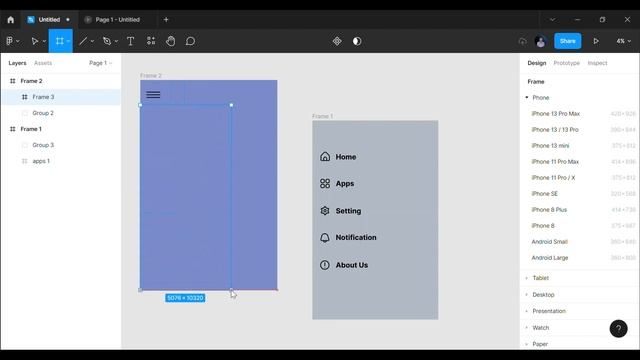This screenshot has height=360, width=640.
Task: Select the apps 1 layer
Action: point(61,161)
